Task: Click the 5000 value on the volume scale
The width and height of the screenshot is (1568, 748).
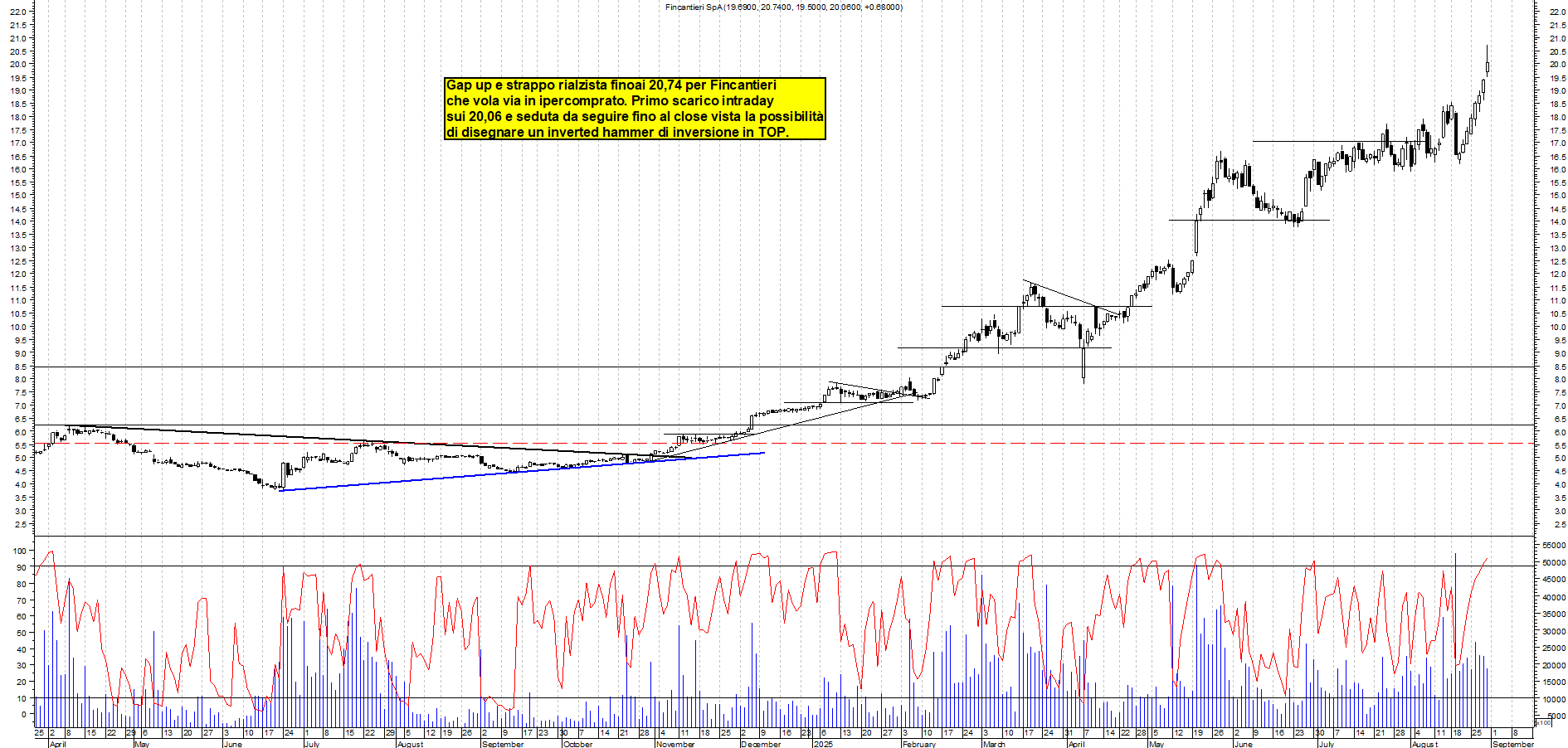Action: click(x=1556, y=716)
